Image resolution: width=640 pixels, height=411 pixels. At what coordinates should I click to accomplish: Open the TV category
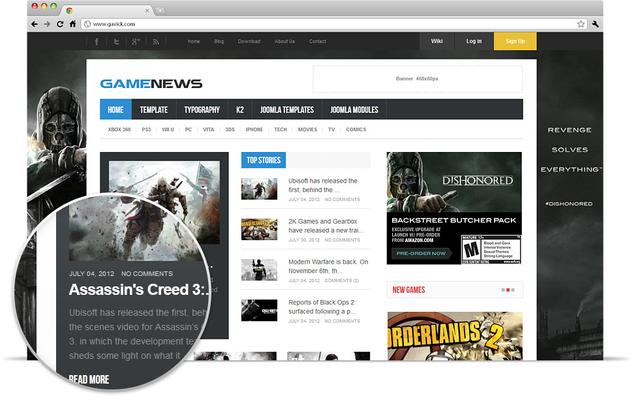click(331, 129)
